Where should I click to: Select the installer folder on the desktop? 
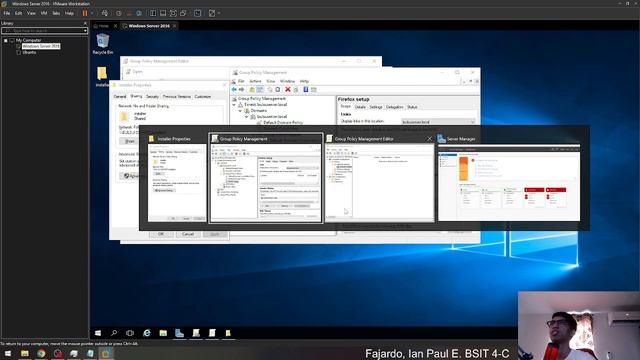(102, 76)
